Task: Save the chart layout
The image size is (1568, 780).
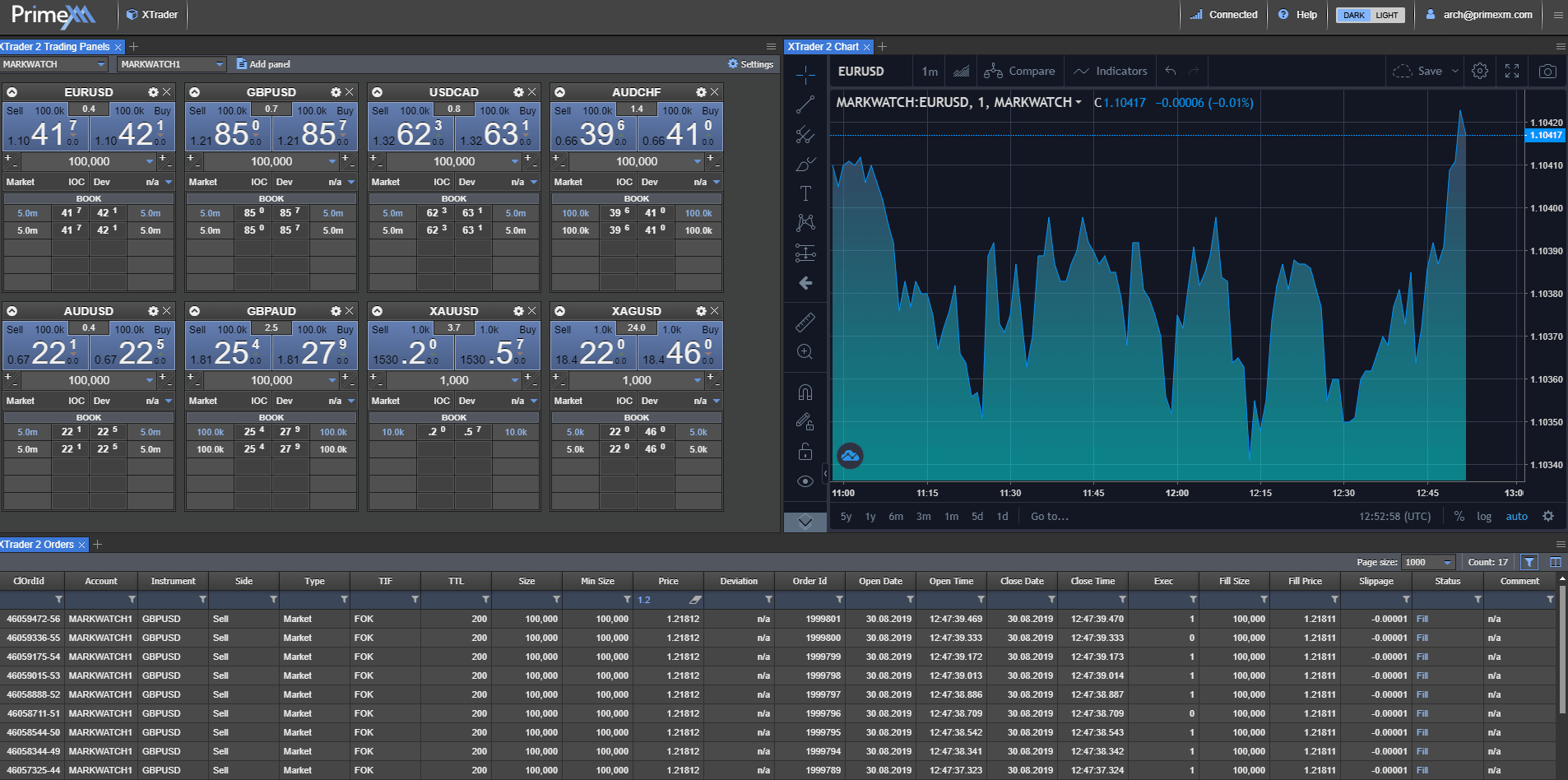Action: (1417, 72)
